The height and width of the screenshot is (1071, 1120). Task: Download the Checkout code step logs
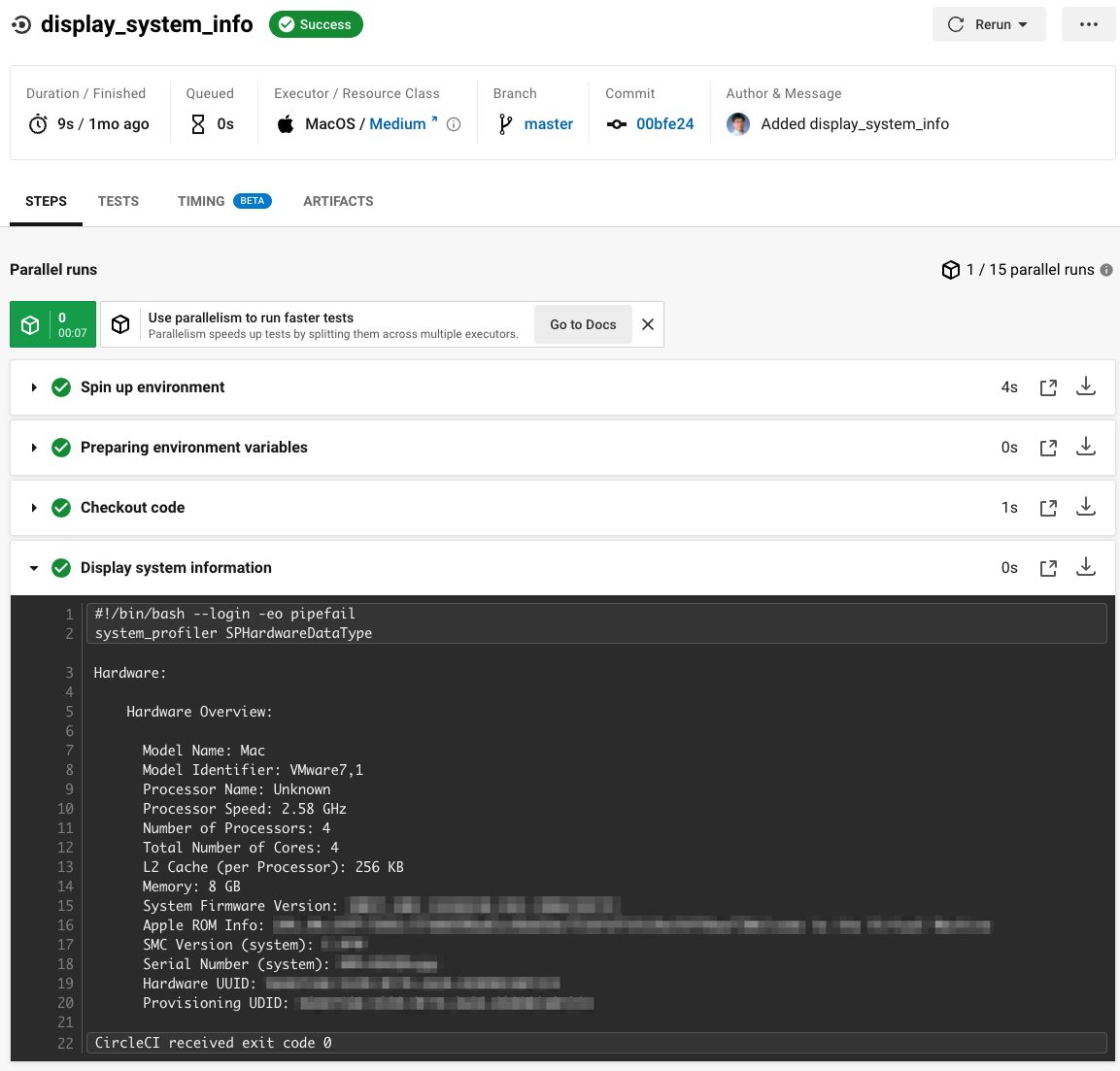(1086, 507)
